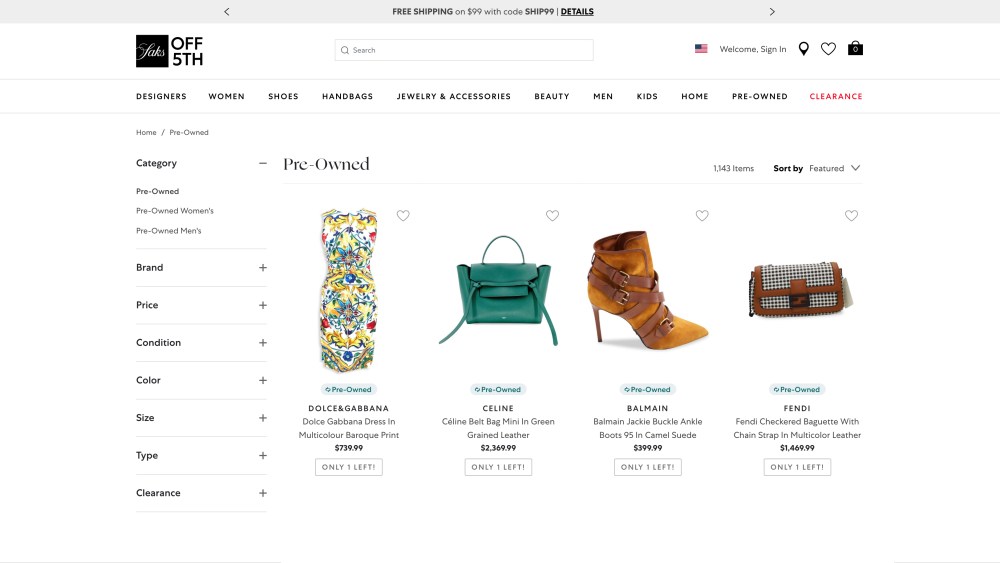Expand the Condition filter
This screenshot has height=563, width=1000.
(x=262, y=343)
